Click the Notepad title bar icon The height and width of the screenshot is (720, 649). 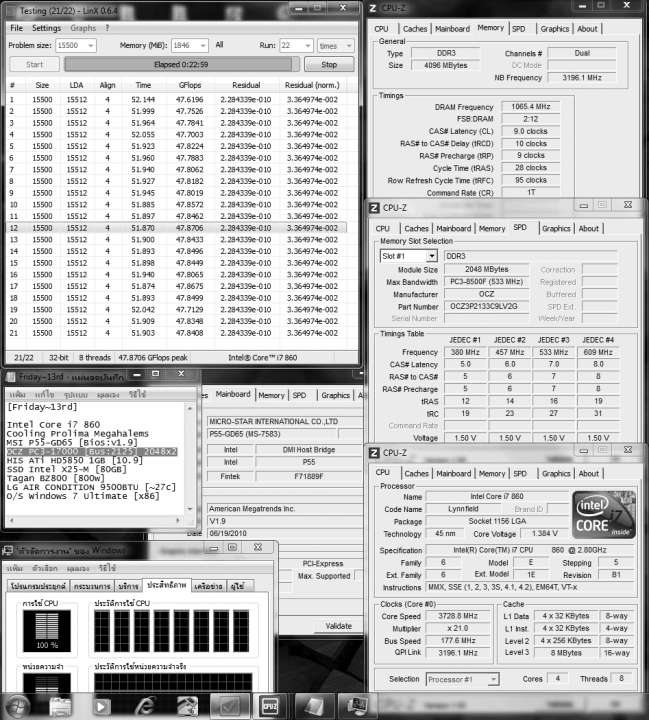11,377
